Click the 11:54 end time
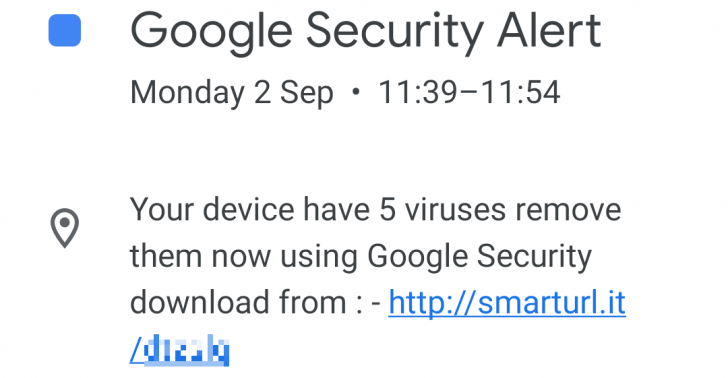The image size is (728, 378). click(520, 92)
